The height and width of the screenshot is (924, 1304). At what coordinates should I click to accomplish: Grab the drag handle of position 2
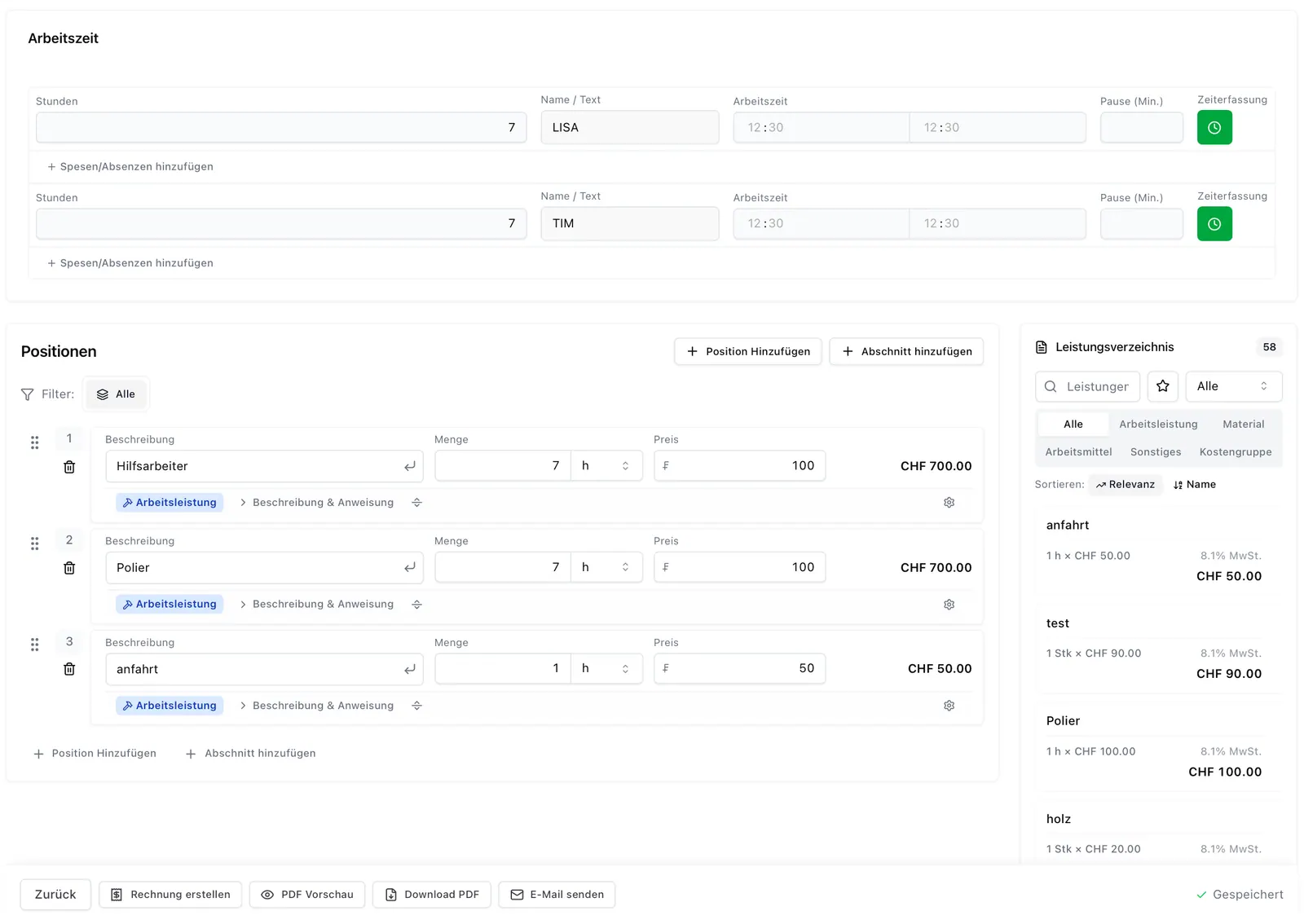tap(34, 543)
